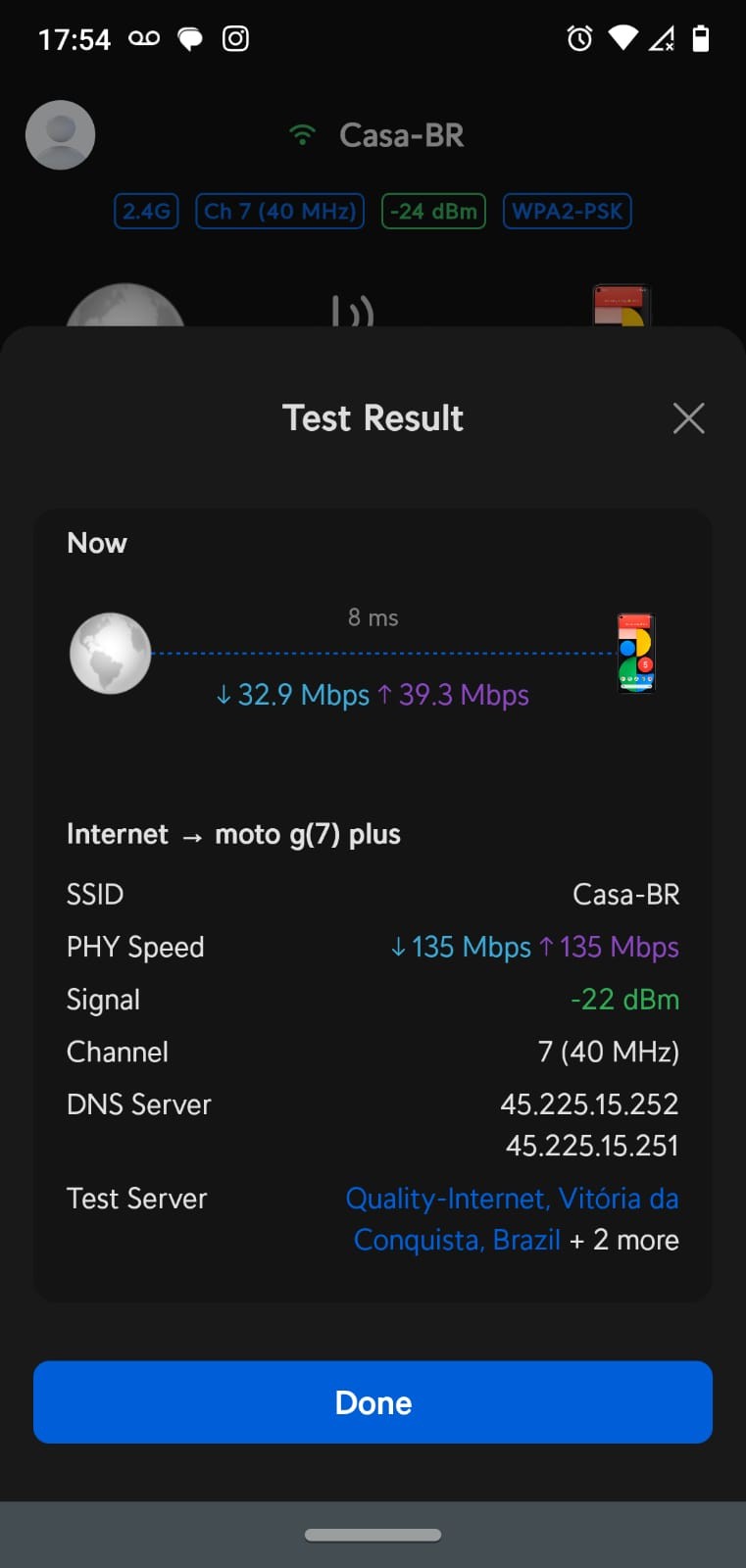This screenshot has width=746, height=1568.
Task: Tap the Casa-BR network name header
Action: pos(401,135)
